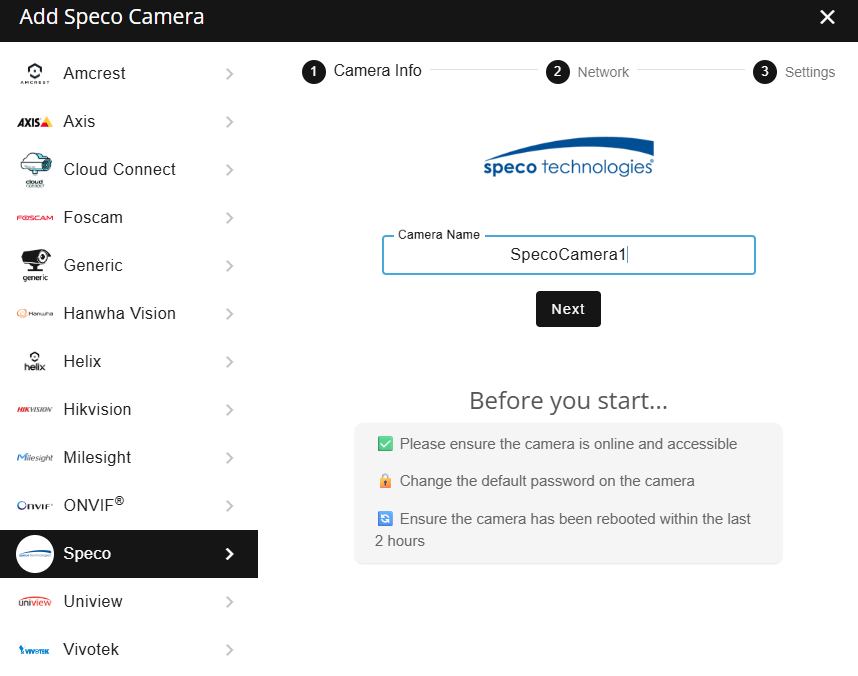
Task: Pick Hanwha Vision from the list
Action: [x=129, y=314]
